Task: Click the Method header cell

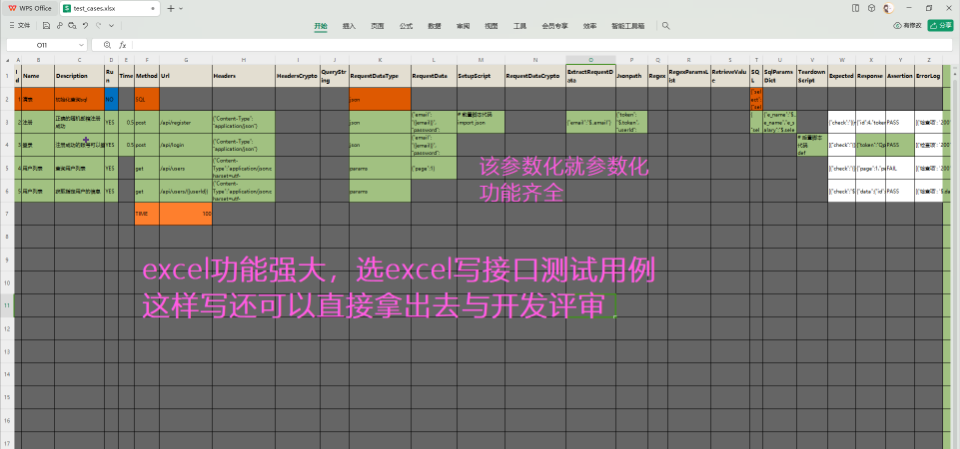Action: (x=147, y=75)
